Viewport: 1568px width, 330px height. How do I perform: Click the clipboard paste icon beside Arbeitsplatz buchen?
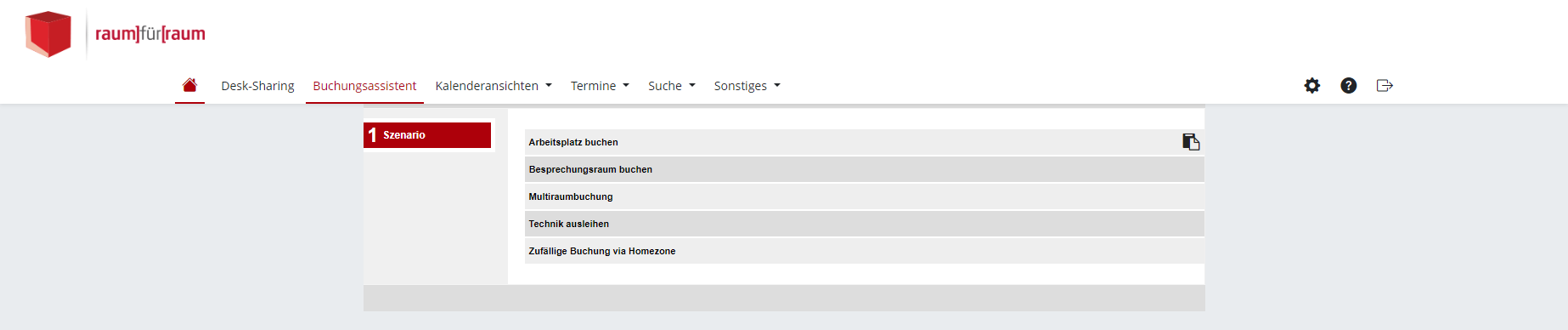point(1191,142)
